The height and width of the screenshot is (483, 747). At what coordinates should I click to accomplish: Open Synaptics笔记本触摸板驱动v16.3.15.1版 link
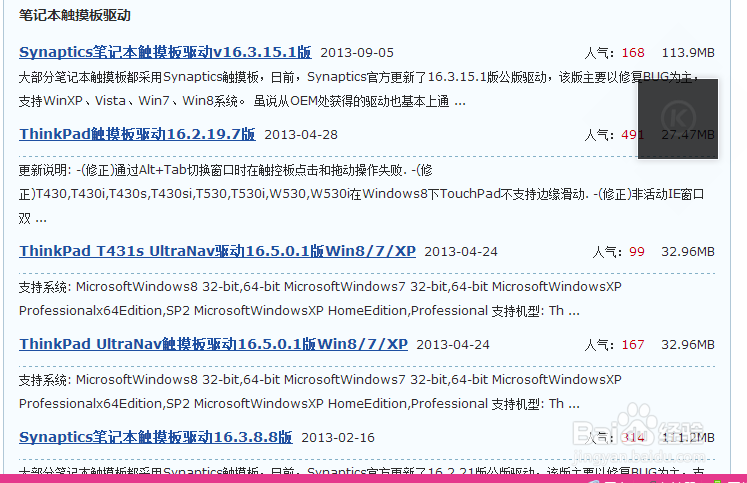pyautogui.click(x=165, y=52)
